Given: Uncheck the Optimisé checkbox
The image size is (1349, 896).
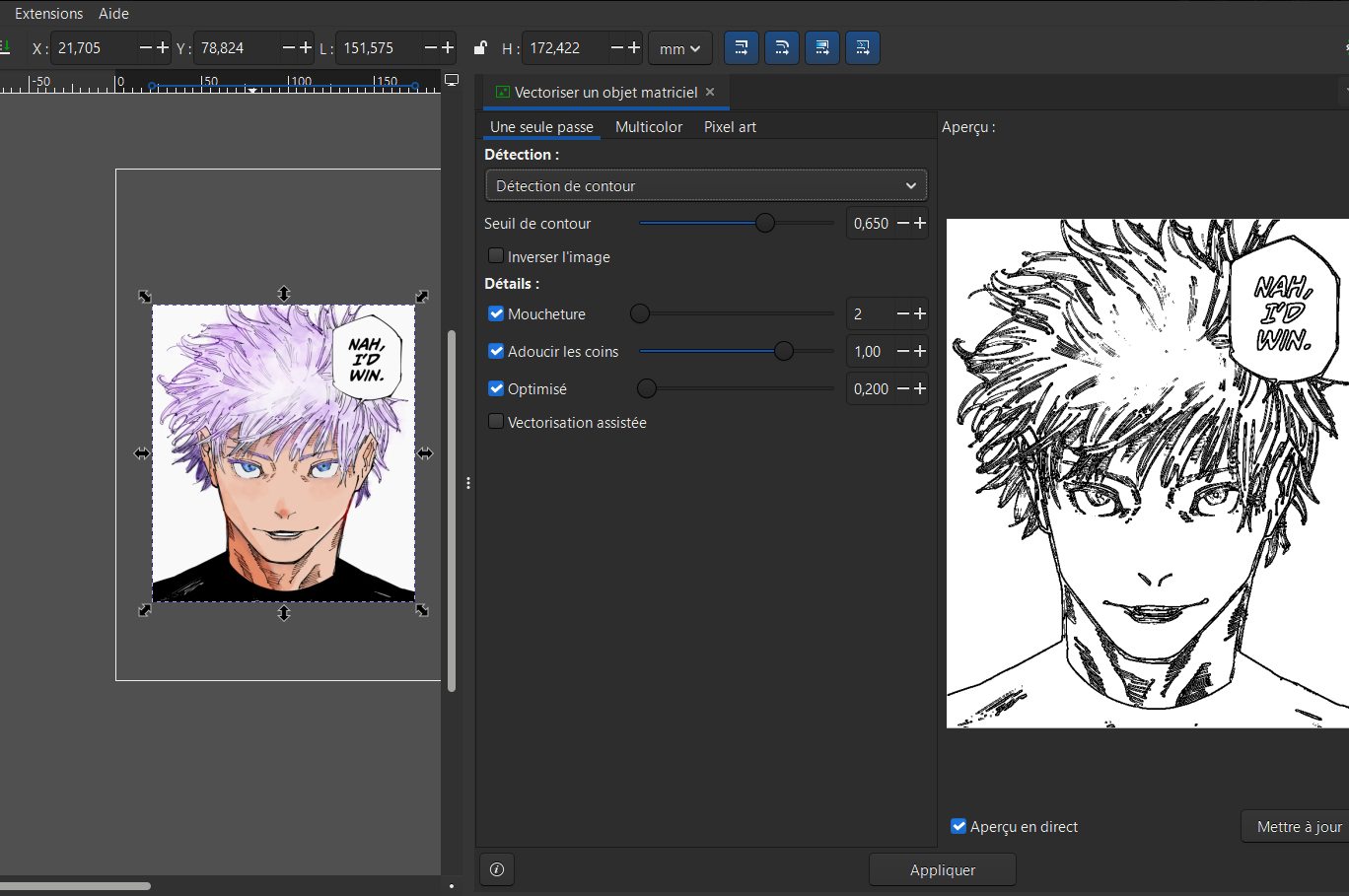Looking at the screenshot, I should (x=496, y=388).
